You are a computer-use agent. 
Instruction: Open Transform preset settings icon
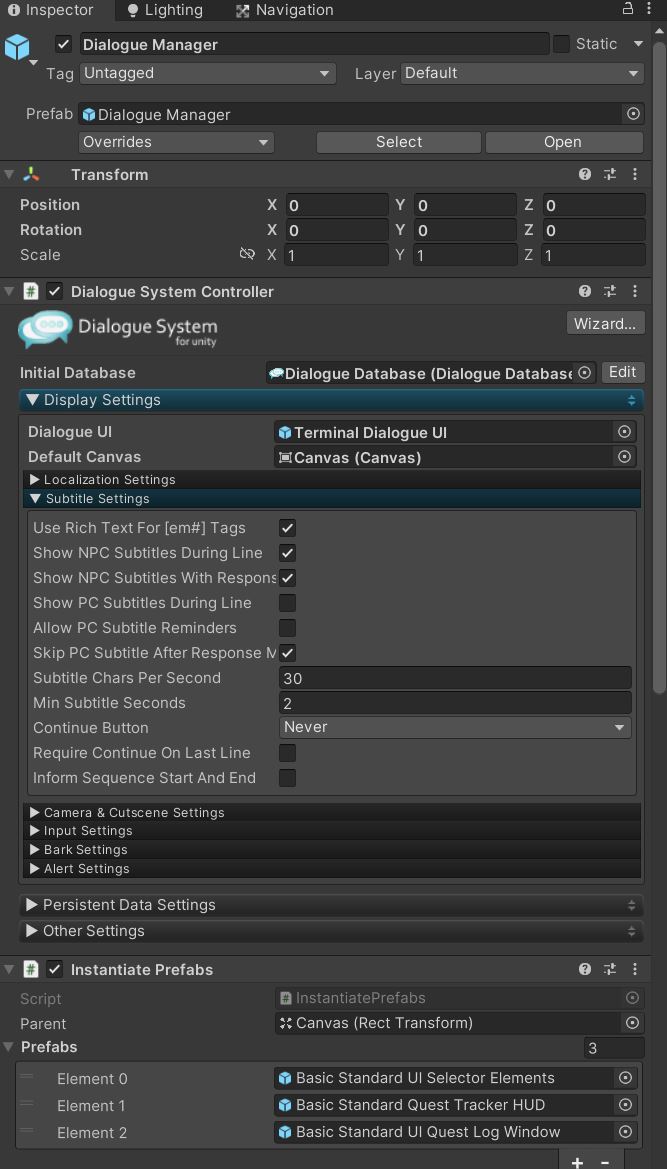(x=610, y=174)
